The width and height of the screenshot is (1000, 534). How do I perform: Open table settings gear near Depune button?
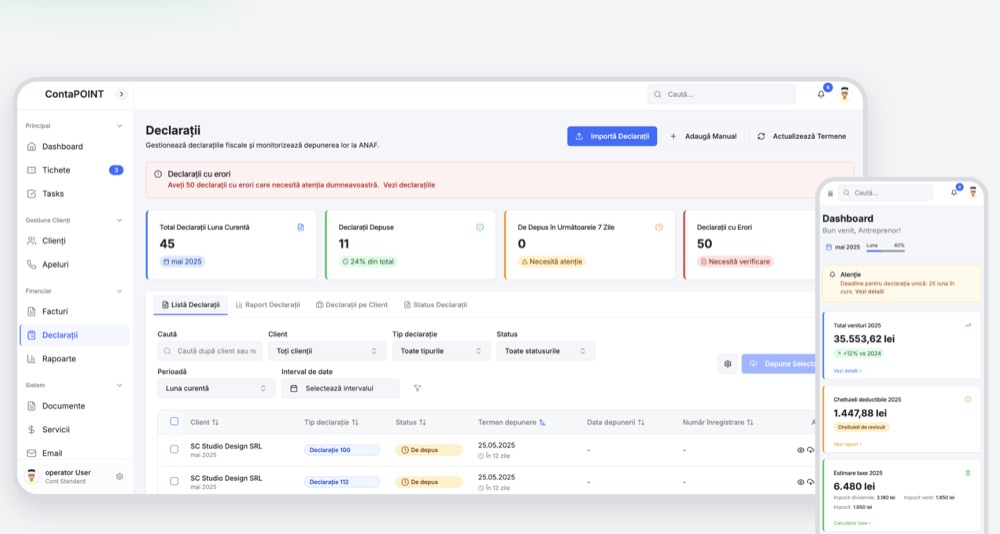(728, 364)
